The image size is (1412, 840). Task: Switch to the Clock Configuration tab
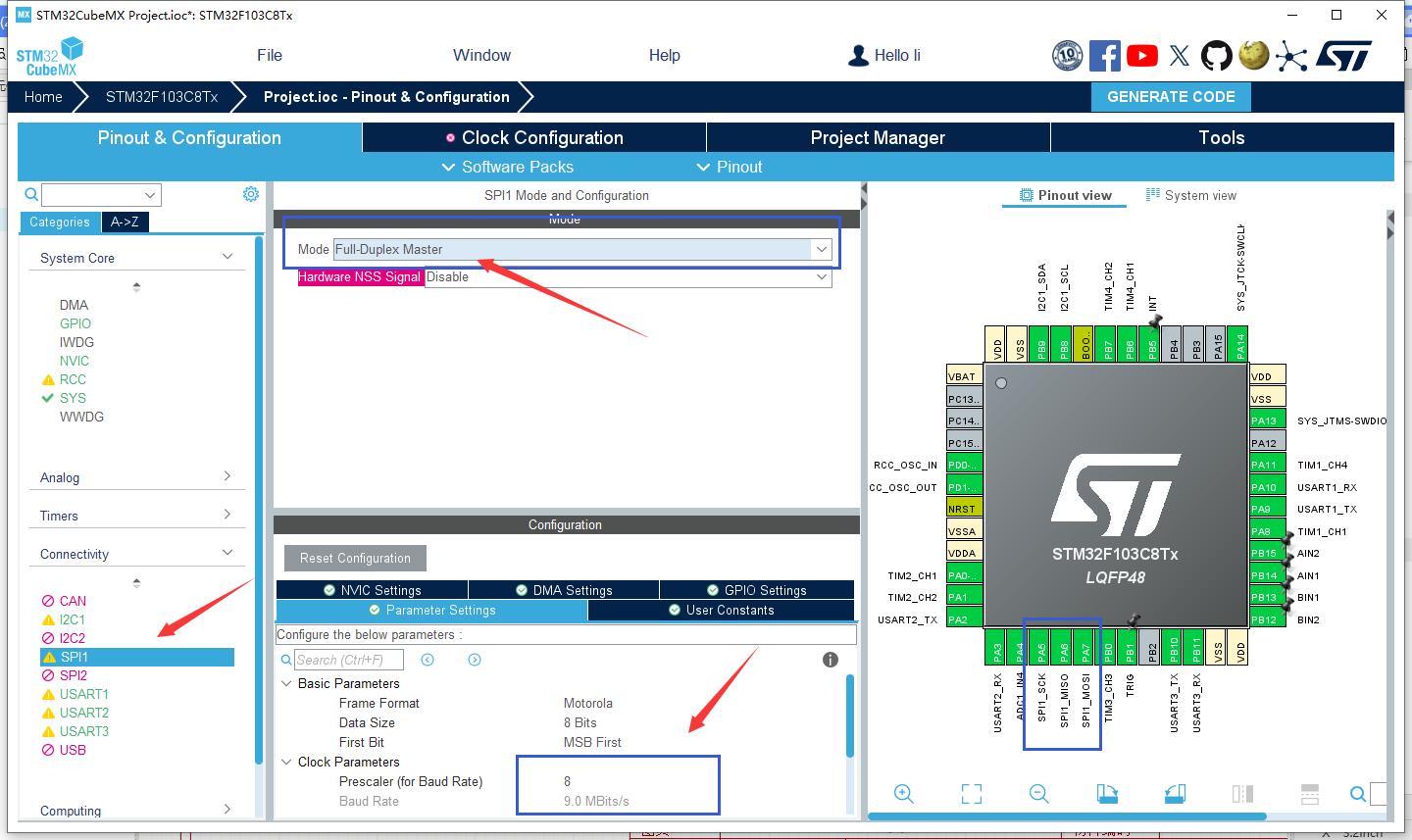tap(534, 138)
